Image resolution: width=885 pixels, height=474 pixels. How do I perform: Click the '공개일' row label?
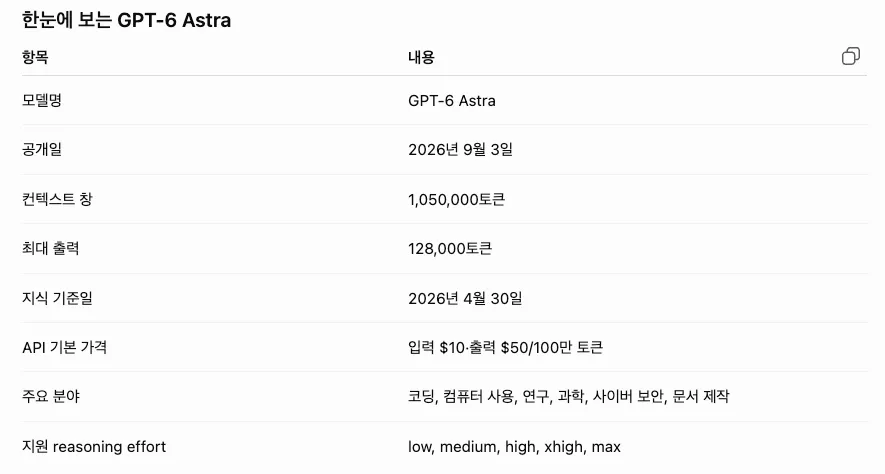click(x=42, y=150)
